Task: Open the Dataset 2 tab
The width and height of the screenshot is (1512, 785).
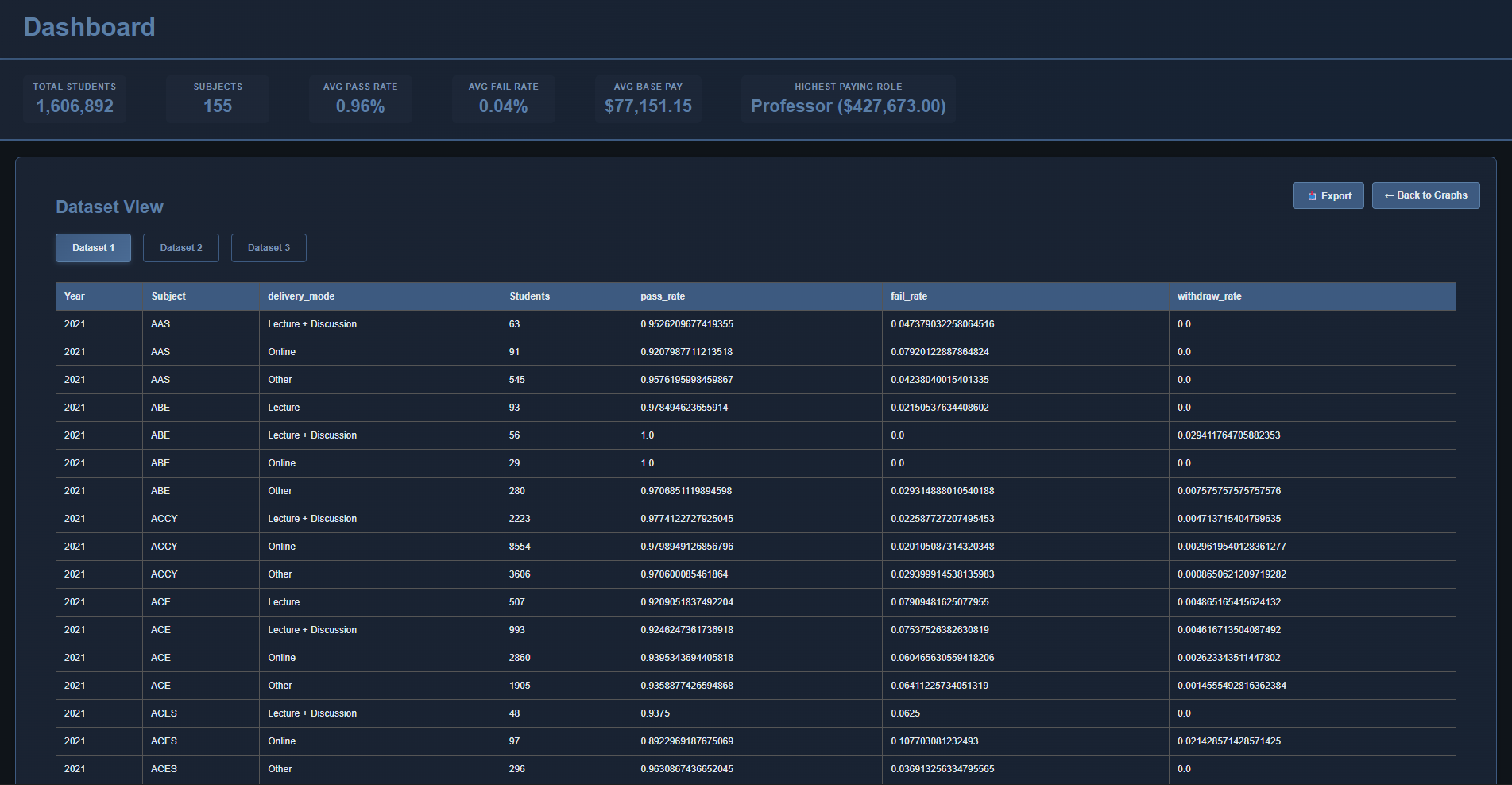Action: [181, 248]
